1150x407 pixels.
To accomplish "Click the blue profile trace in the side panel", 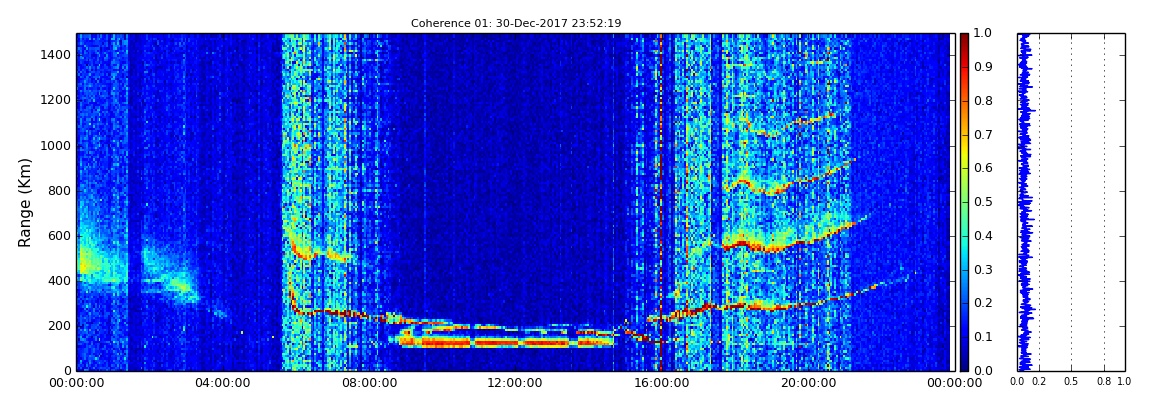I will tap(1025, 202).
